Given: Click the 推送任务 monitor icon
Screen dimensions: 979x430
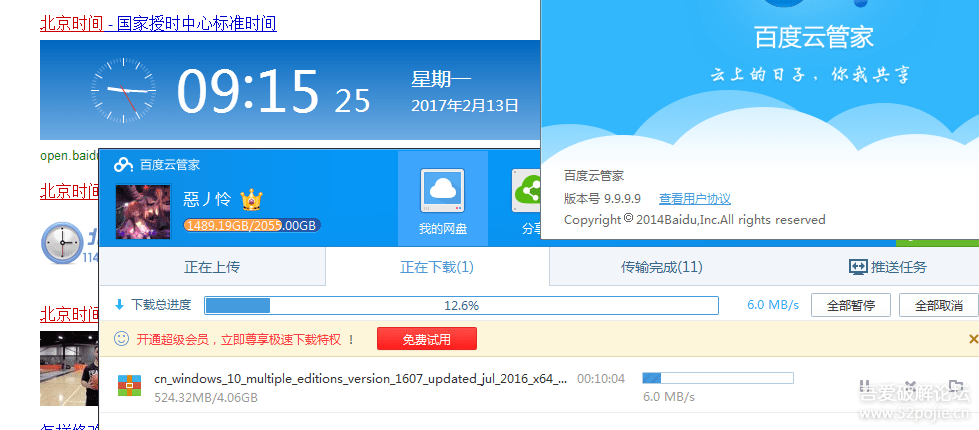Looking at the screenshot, I should (857, 267).
